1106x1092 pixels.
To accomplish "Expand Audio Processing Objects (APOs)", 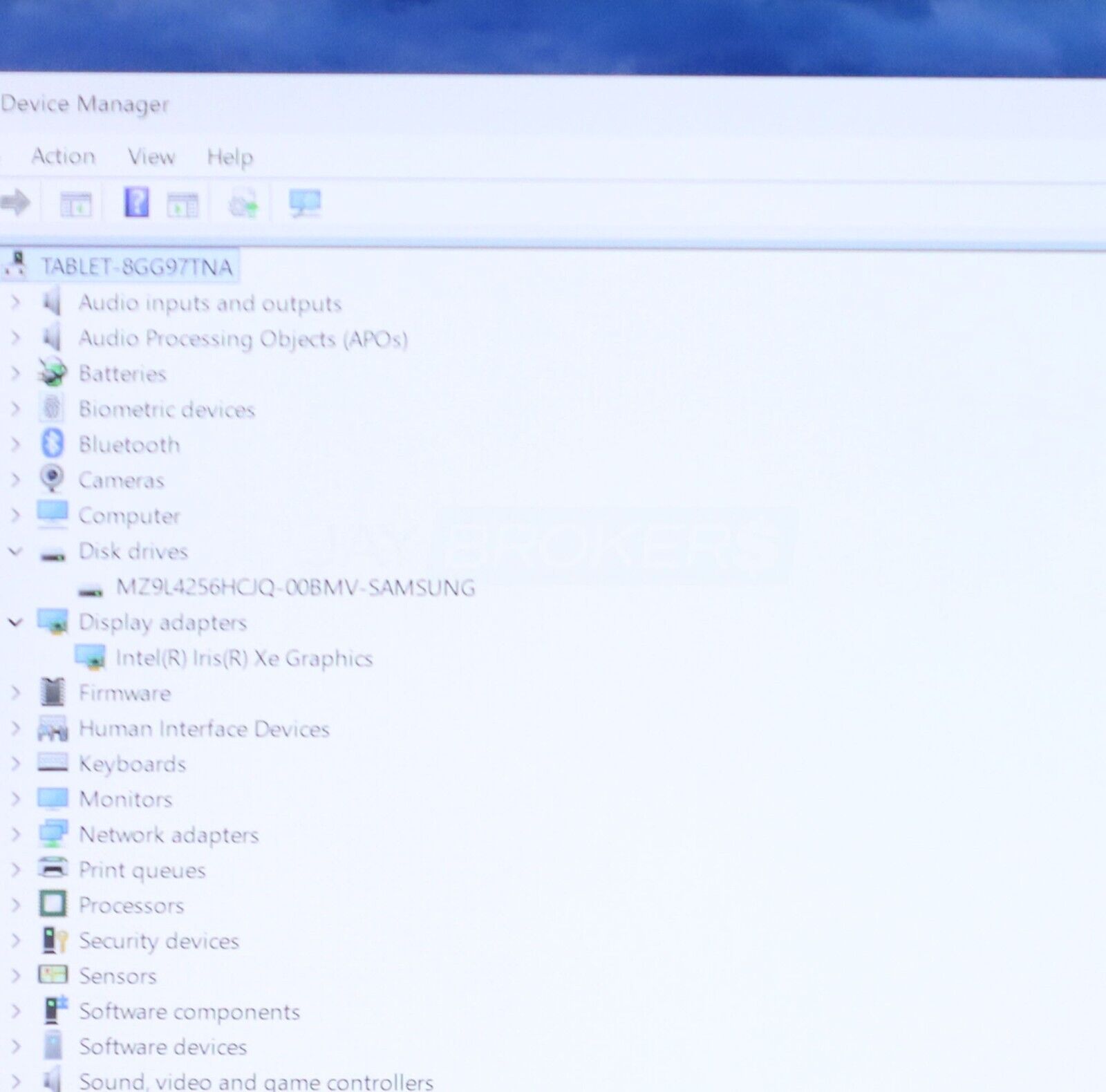I will pyautogui.click(x=15, y=337).
